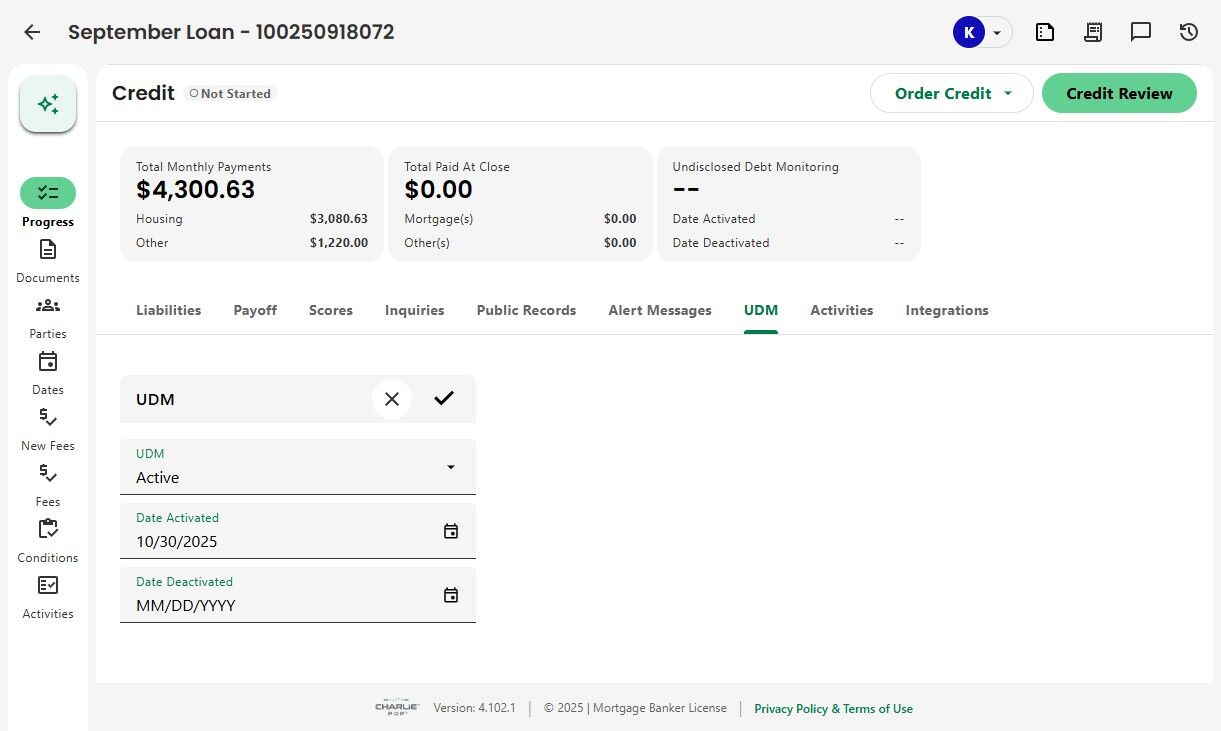Click the Credit Review button

1119,93
